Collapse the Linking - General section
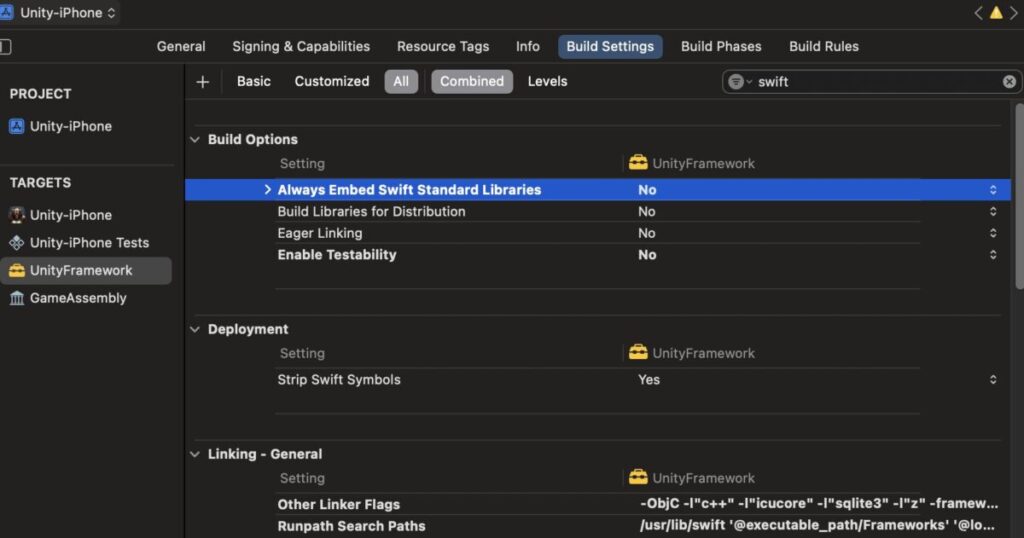The image size is (1024, 538). 195,454
